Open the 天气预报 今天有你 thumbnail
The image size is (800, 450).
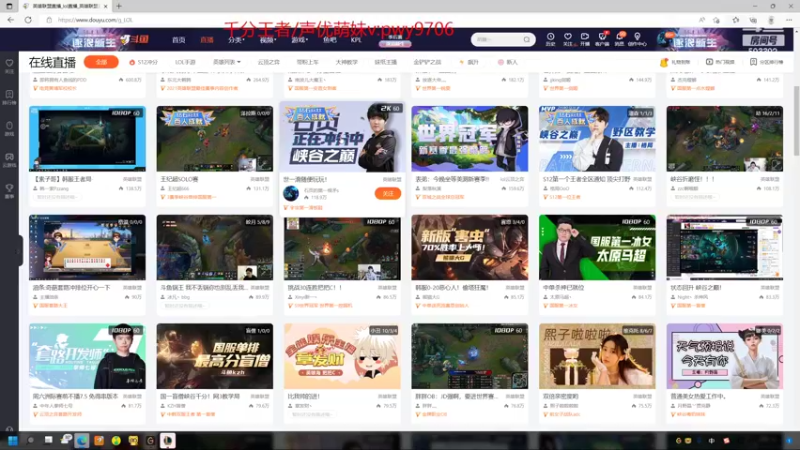pyautogui.click(x=724, y=356)
